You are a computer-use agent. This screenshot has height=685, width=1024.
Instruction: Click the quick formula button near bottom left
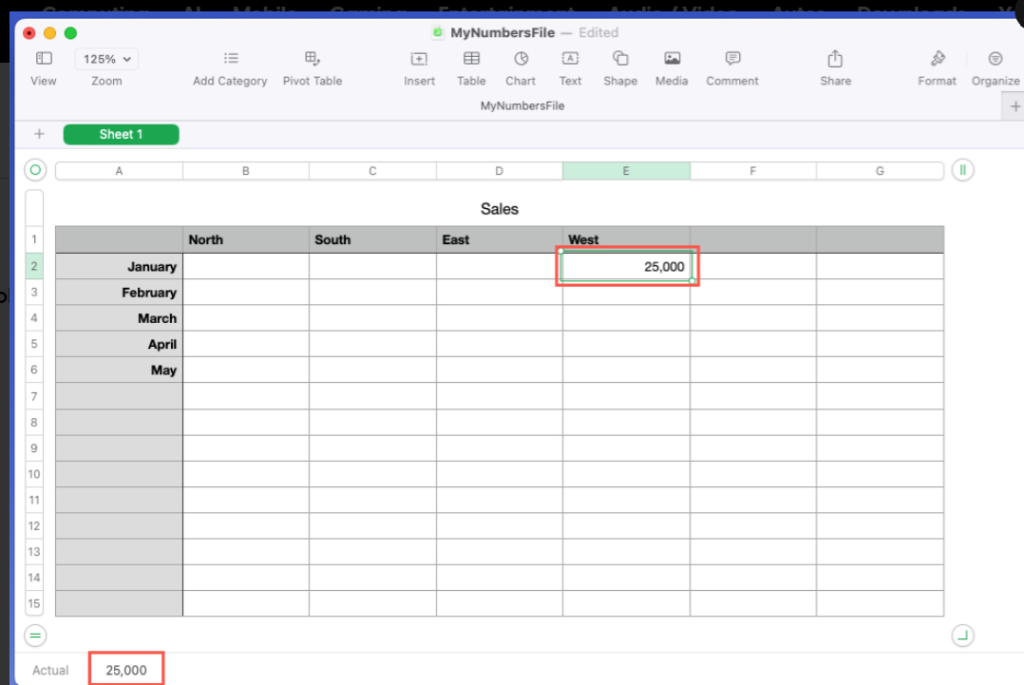(x=35, y=635)
